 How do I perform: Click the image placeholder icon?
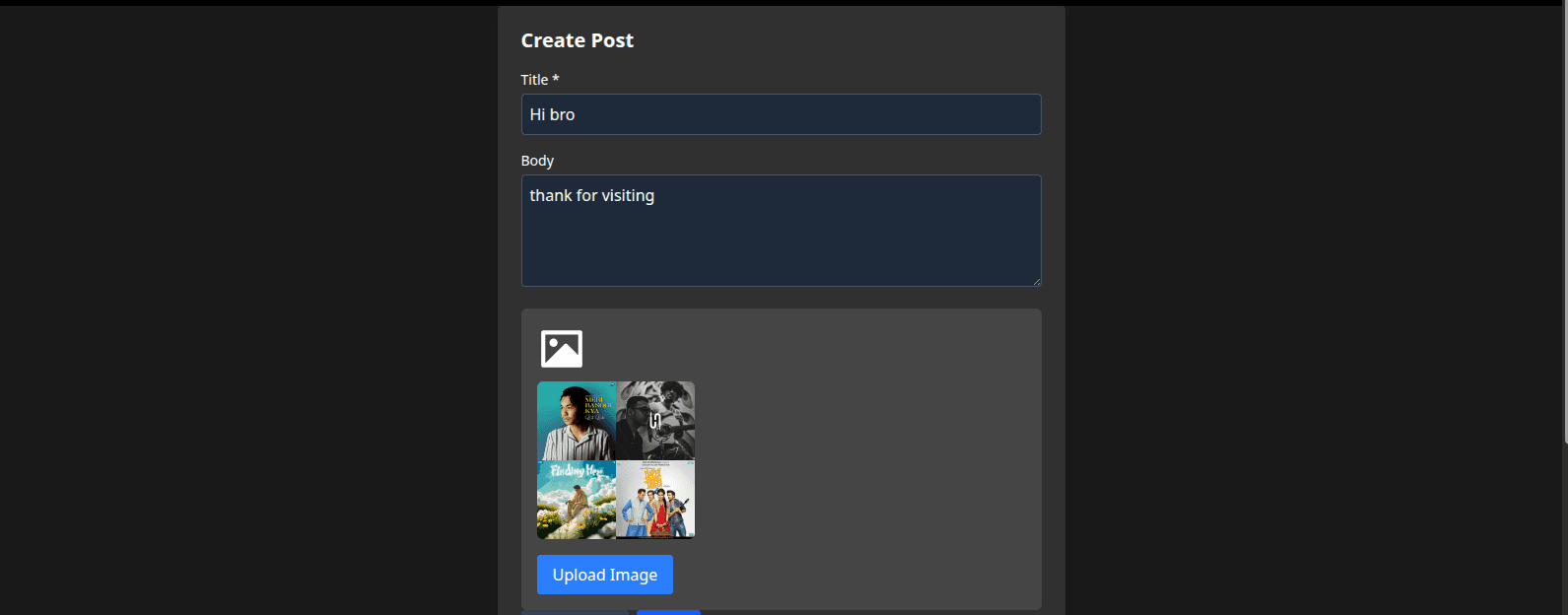coord(562,349)
